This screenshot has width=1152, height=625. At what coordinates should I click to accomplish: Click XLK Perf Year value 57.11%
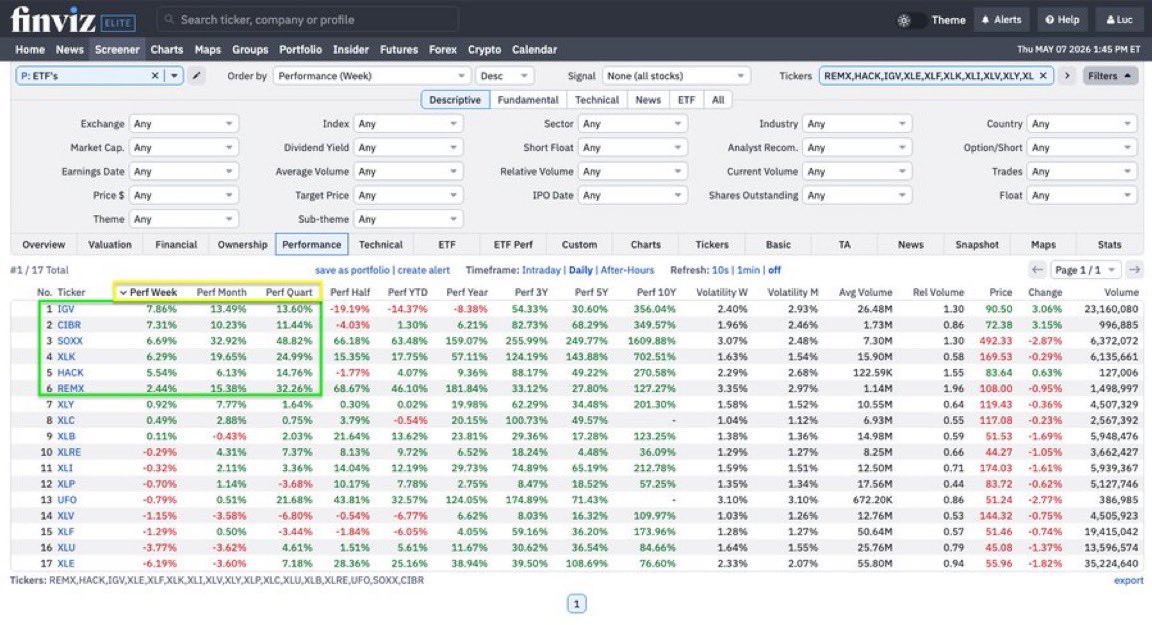(467, 357)
